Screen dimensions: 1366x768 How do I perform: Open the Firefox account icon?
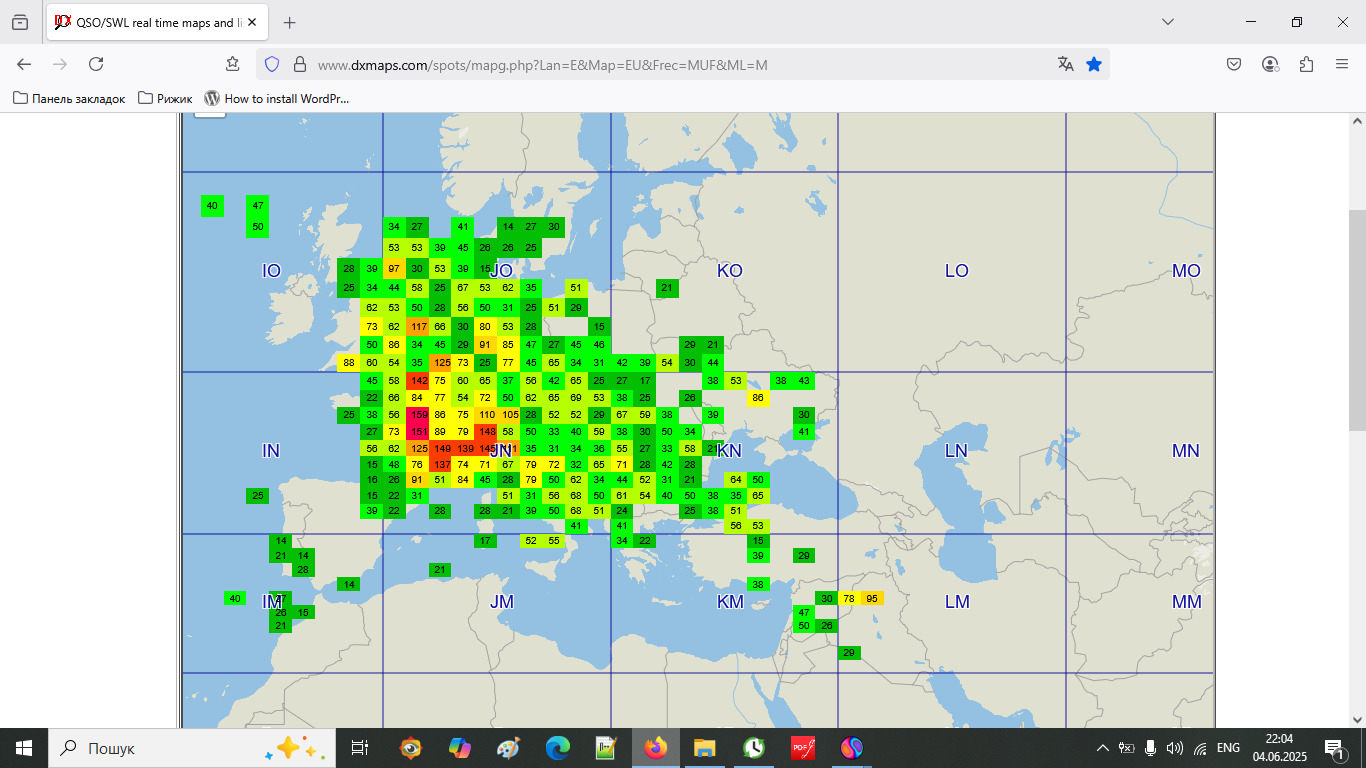tap(1271, 64)
